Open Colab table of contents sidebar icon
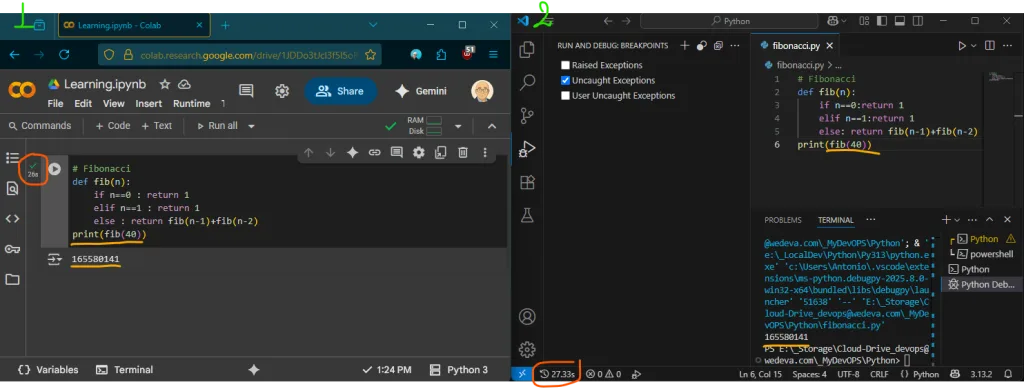 pos(12,157)
